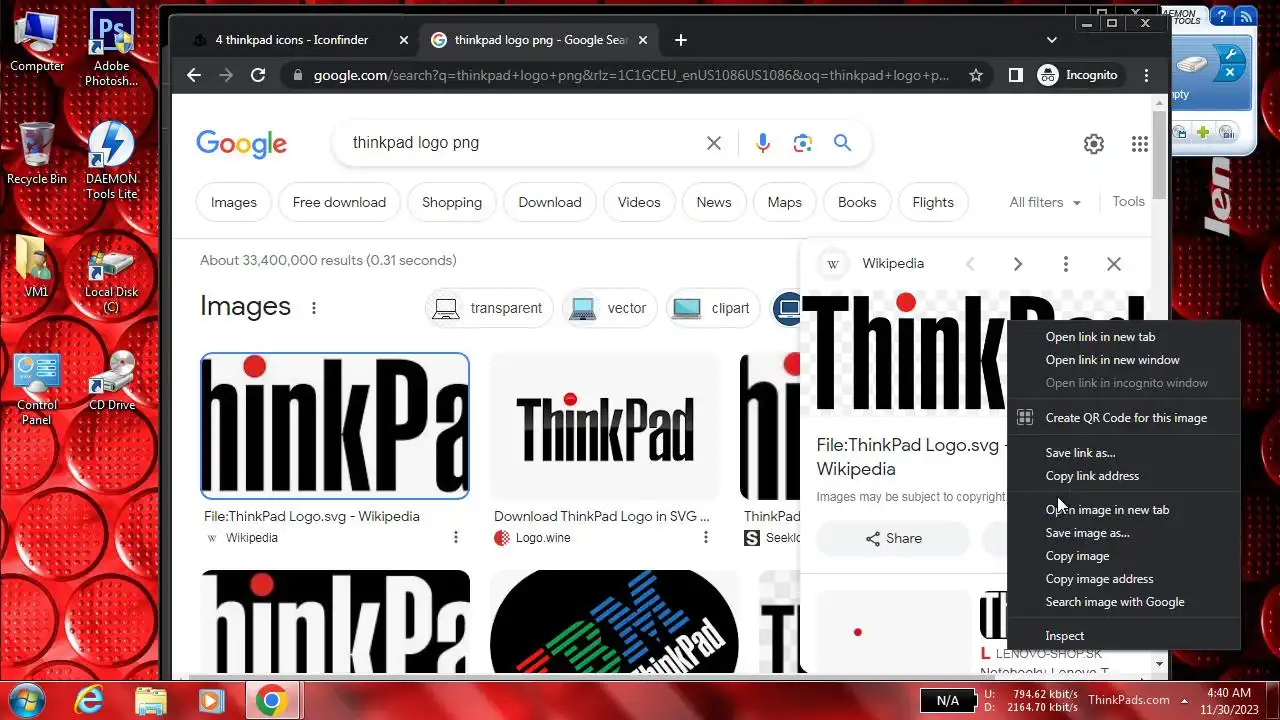Start a voice search with microphone
This screenshot has width=1280, height=720.
click(x=763, y=143)
